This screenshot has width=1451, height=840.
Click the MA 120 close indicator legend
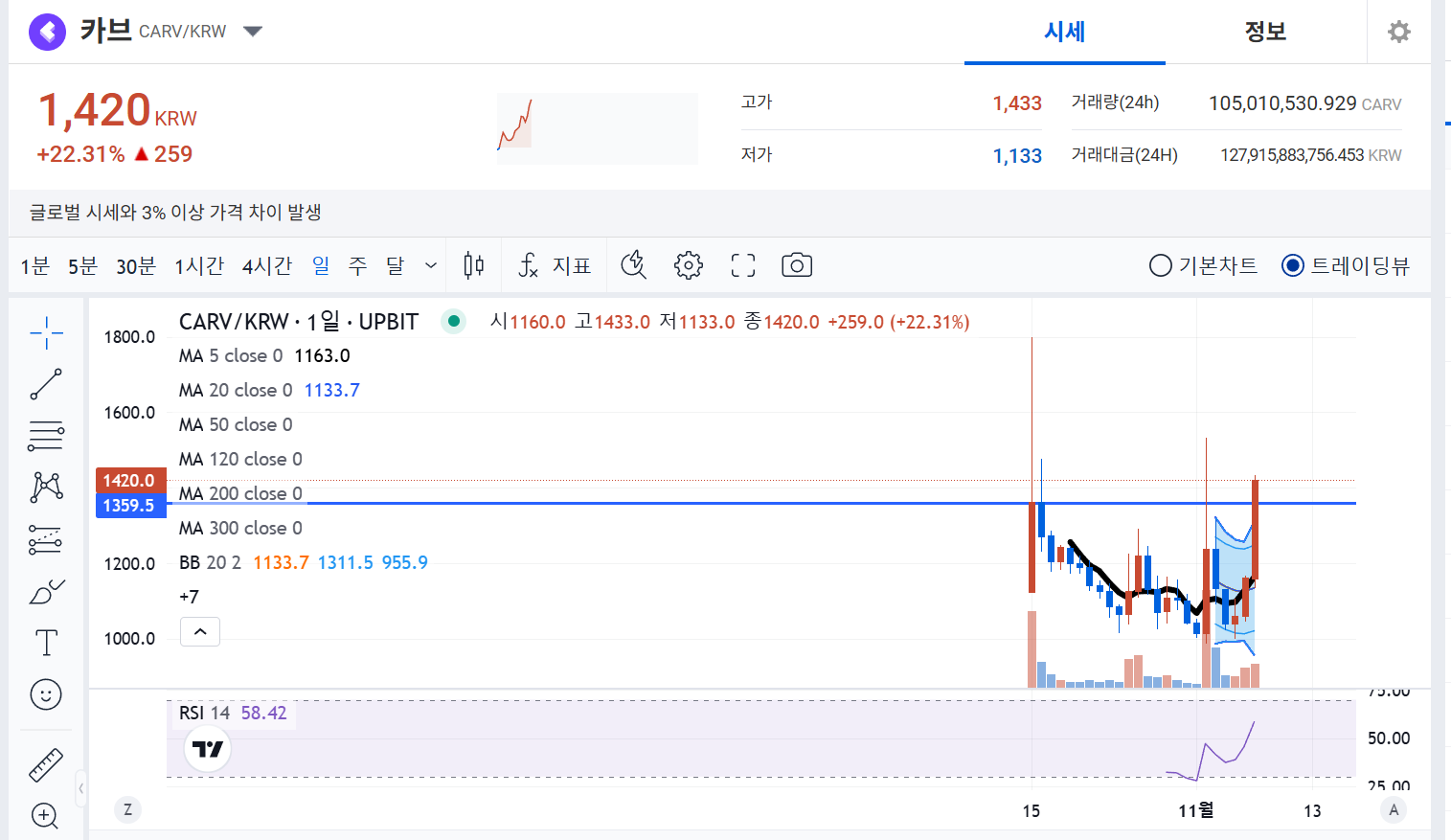(x=240, y=459)
